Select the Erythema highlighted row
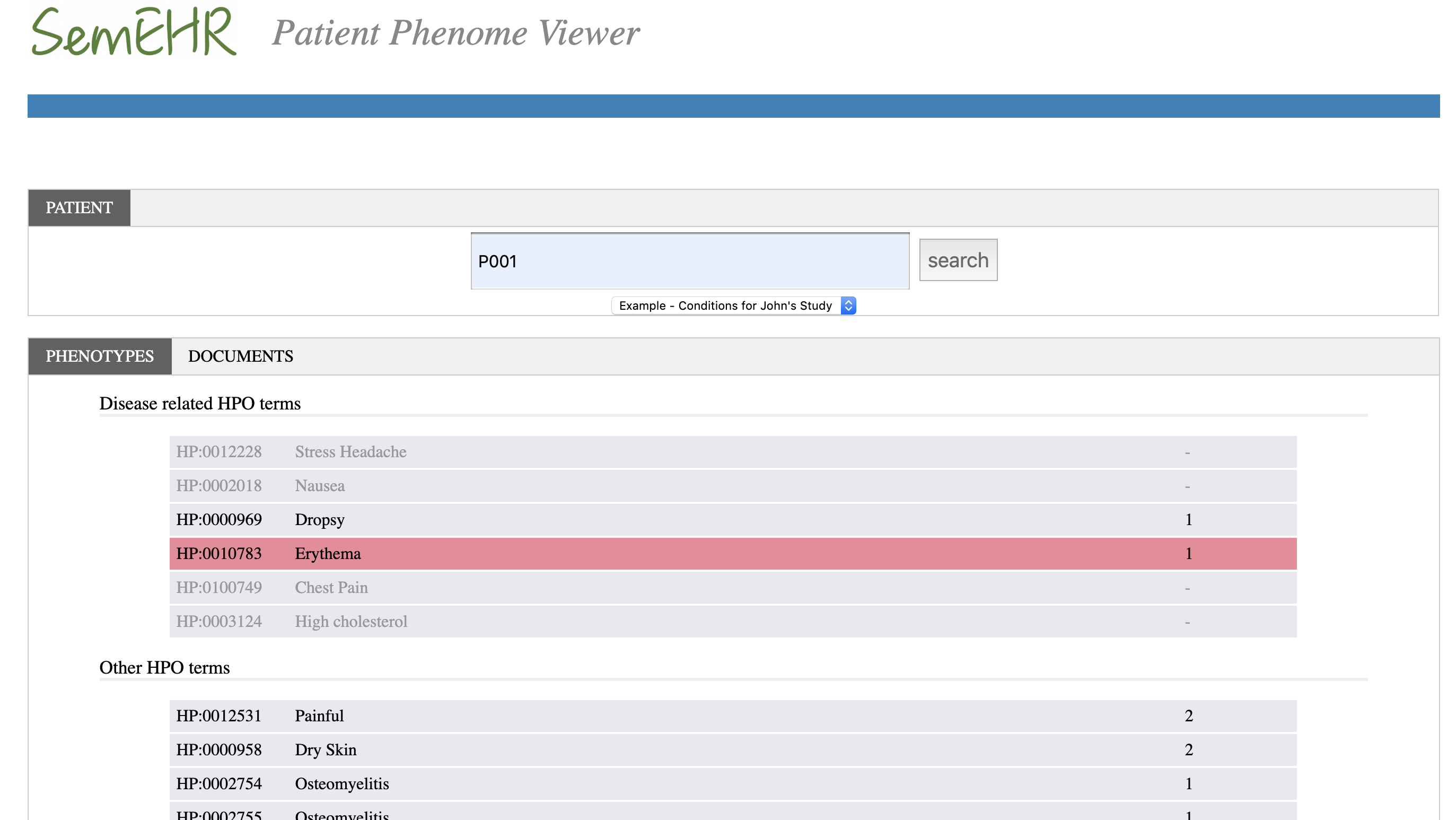Image resolution: width=1456 pixels, height=820 pixels. (733, 554)
